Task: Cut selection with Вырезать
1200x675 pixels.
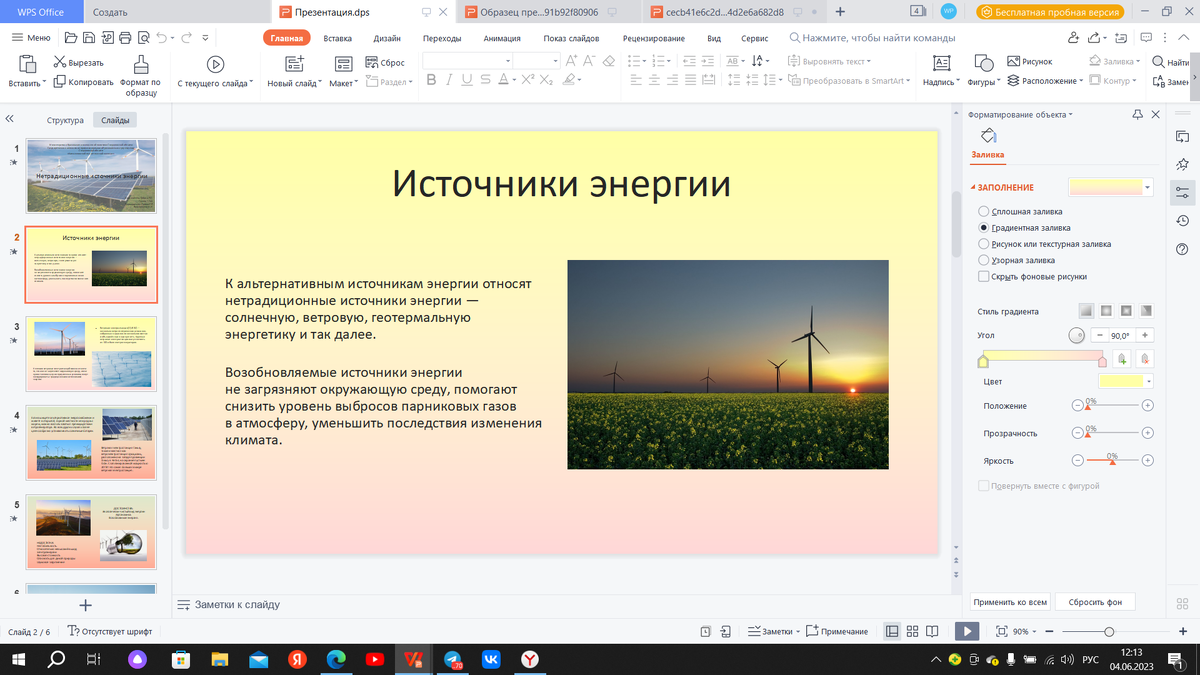Action: (x=79, y=62)
